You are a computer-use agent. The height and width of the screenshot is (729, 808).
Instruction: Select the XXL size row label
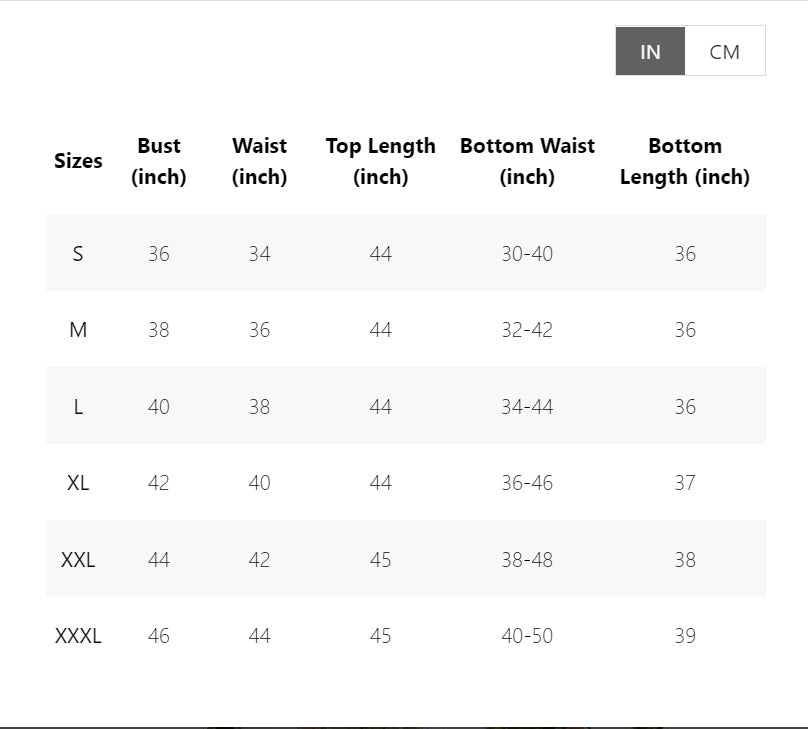[x=78, y=560]
